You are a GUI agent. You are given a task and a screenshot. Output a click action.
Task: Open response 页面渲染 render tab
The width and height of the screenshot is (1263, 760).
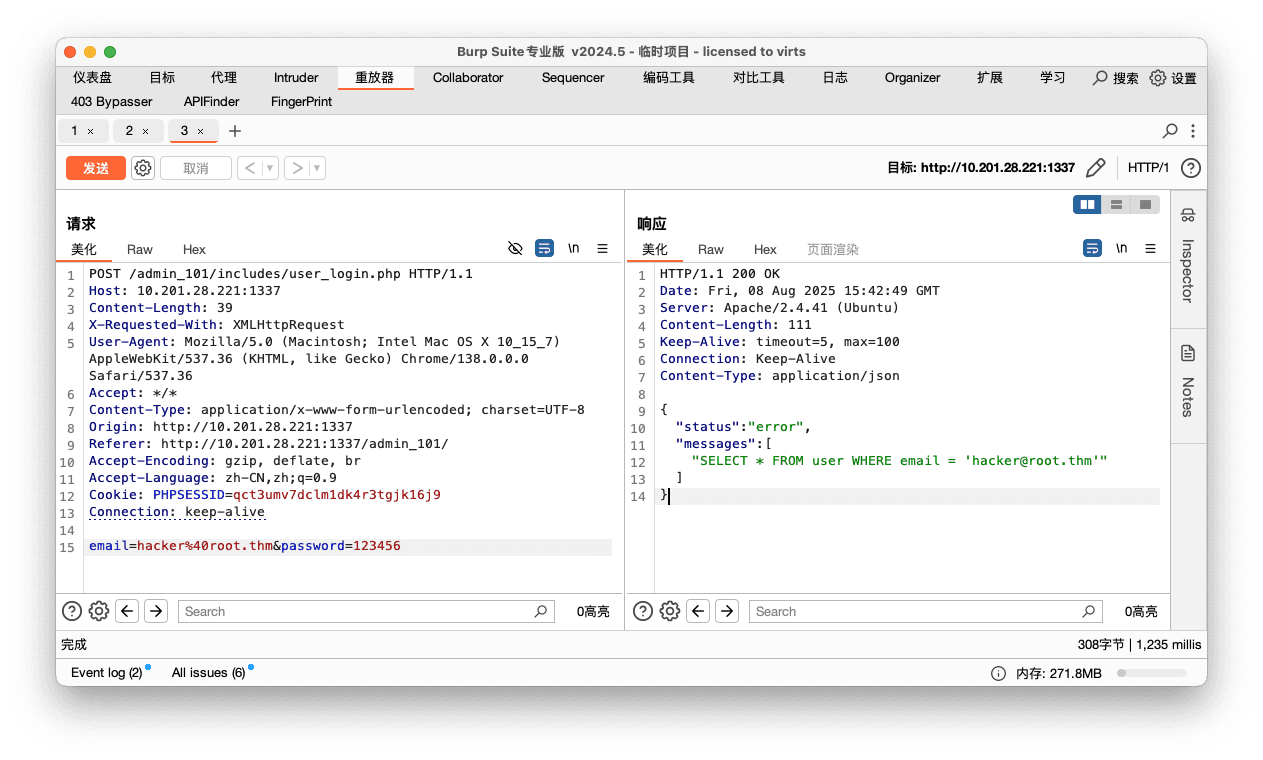coord(833,249)
